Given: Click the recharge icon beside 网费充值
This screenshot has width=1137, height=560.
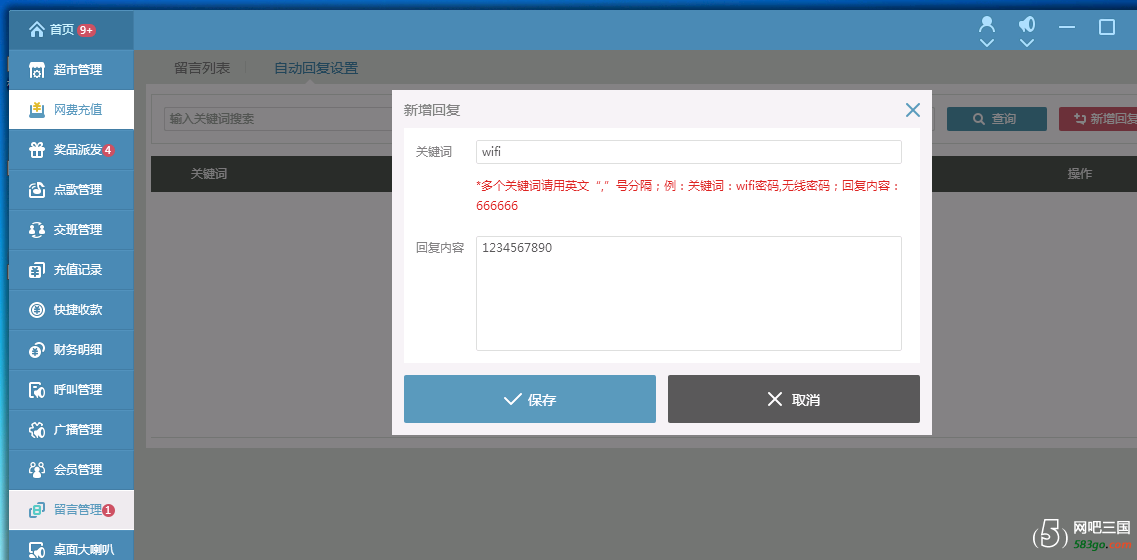Looking at the screenshot, I should coord(37,110).
